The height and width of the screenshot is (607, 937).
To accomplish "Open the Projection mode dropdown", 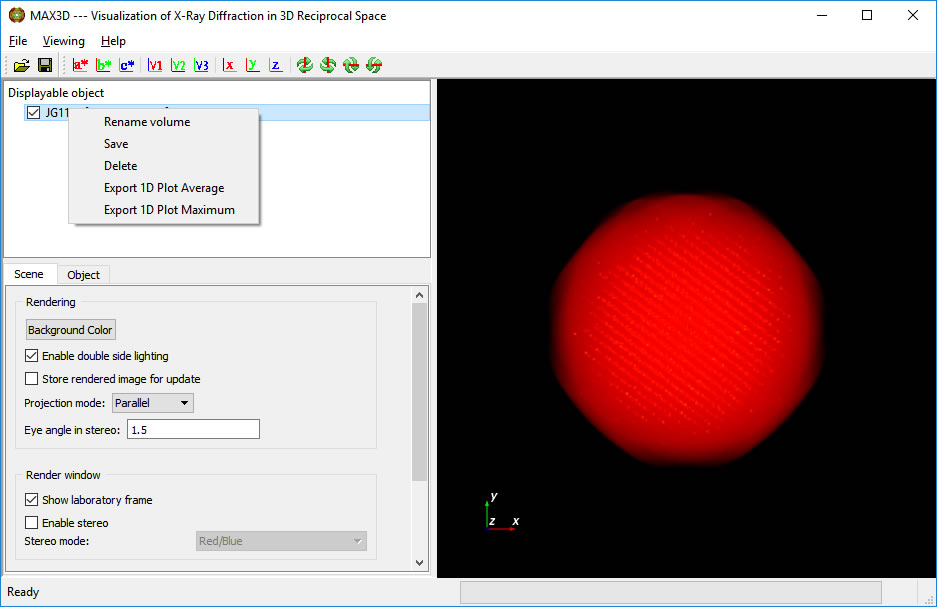I will coord(153,403).
